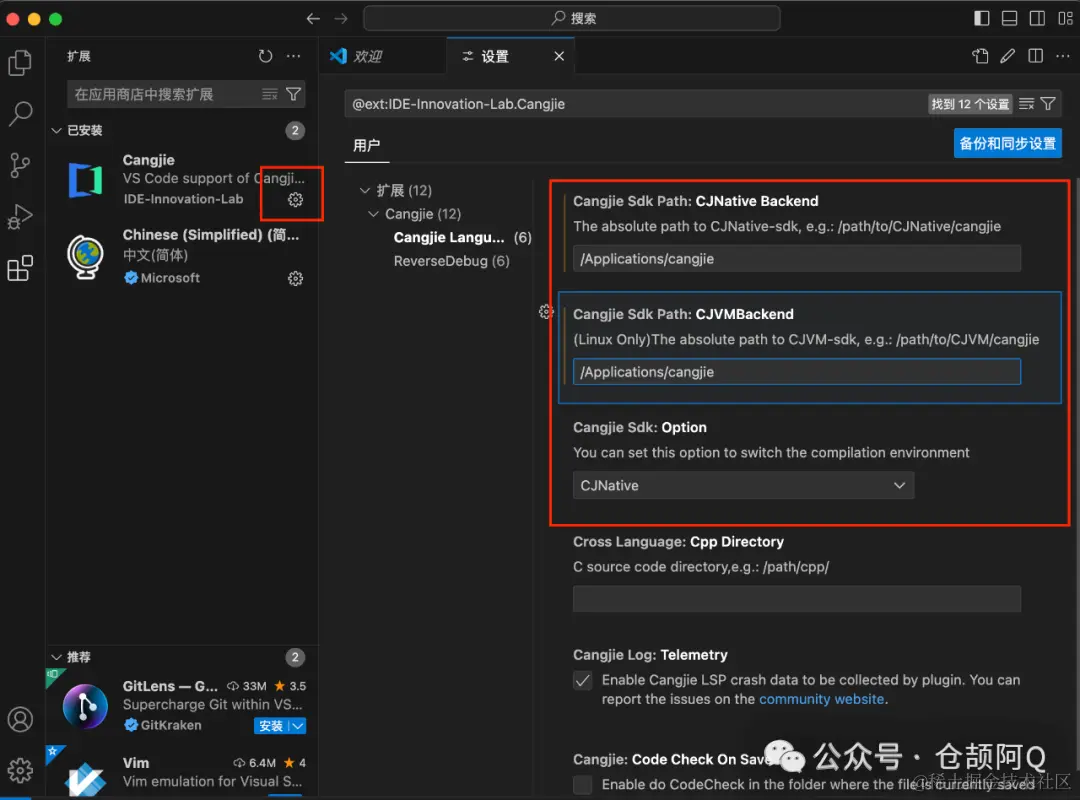Clear settings search input icon
The image size is (1080, 800).
click(1026, 104)
